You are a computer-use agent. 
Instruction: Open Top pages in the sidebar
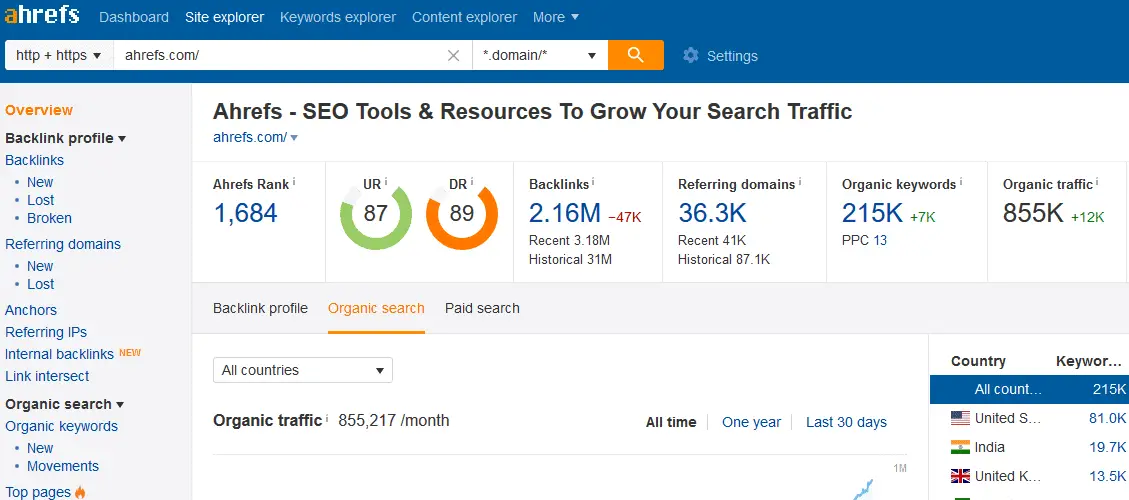click(x=38, y=493)
